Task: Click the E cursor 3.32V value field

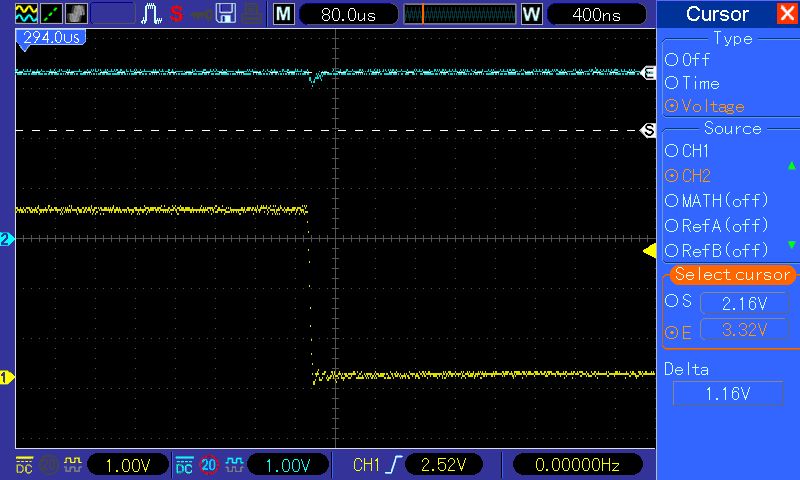Action: [741, 330]
